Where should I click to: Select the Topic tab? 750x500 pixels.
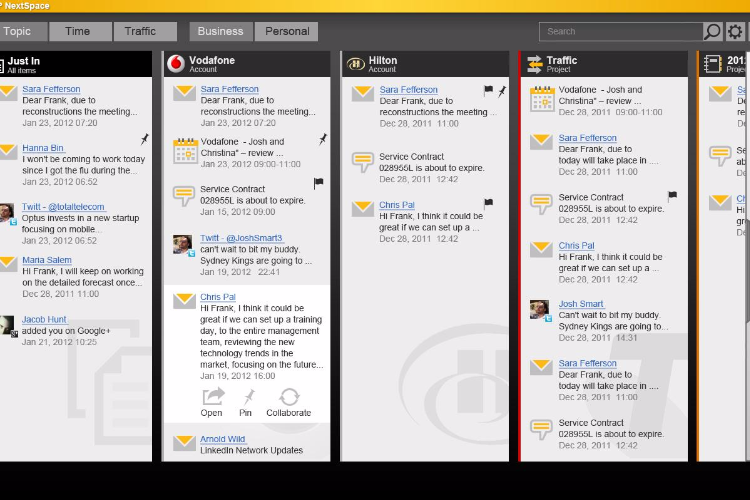click(23, 32)
